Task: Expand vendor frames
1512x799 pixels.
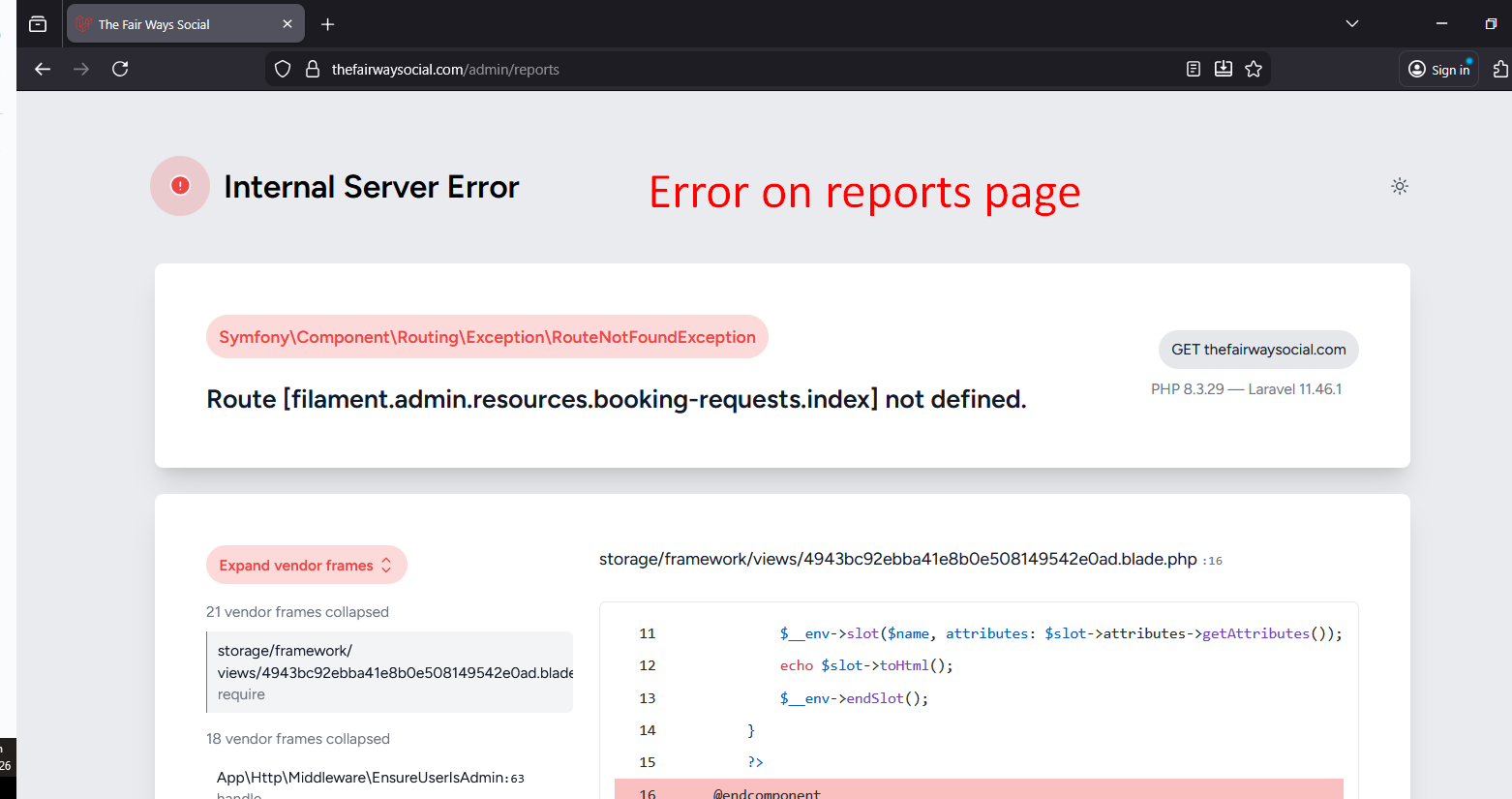Action: pos(306,565)
